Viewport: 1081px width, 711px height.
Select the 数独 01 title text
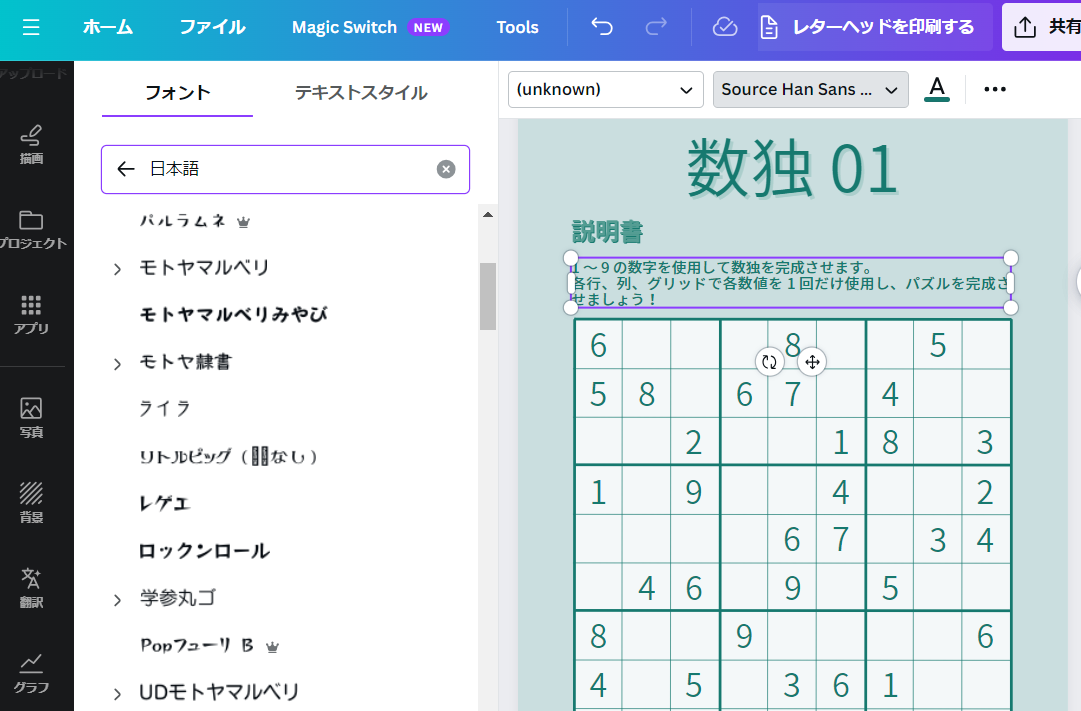tap(792, 168)
